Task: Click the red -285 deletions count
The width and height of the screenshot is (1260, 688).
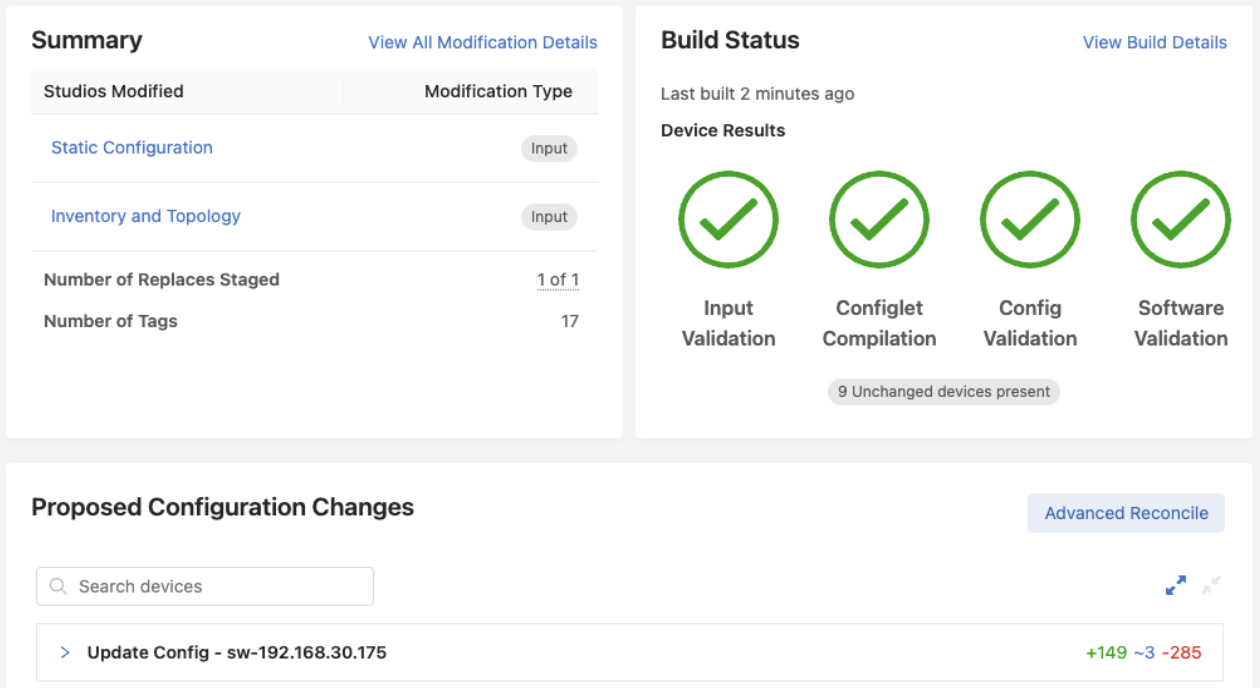Action: pyautogui.click(x=1181, y=653)
